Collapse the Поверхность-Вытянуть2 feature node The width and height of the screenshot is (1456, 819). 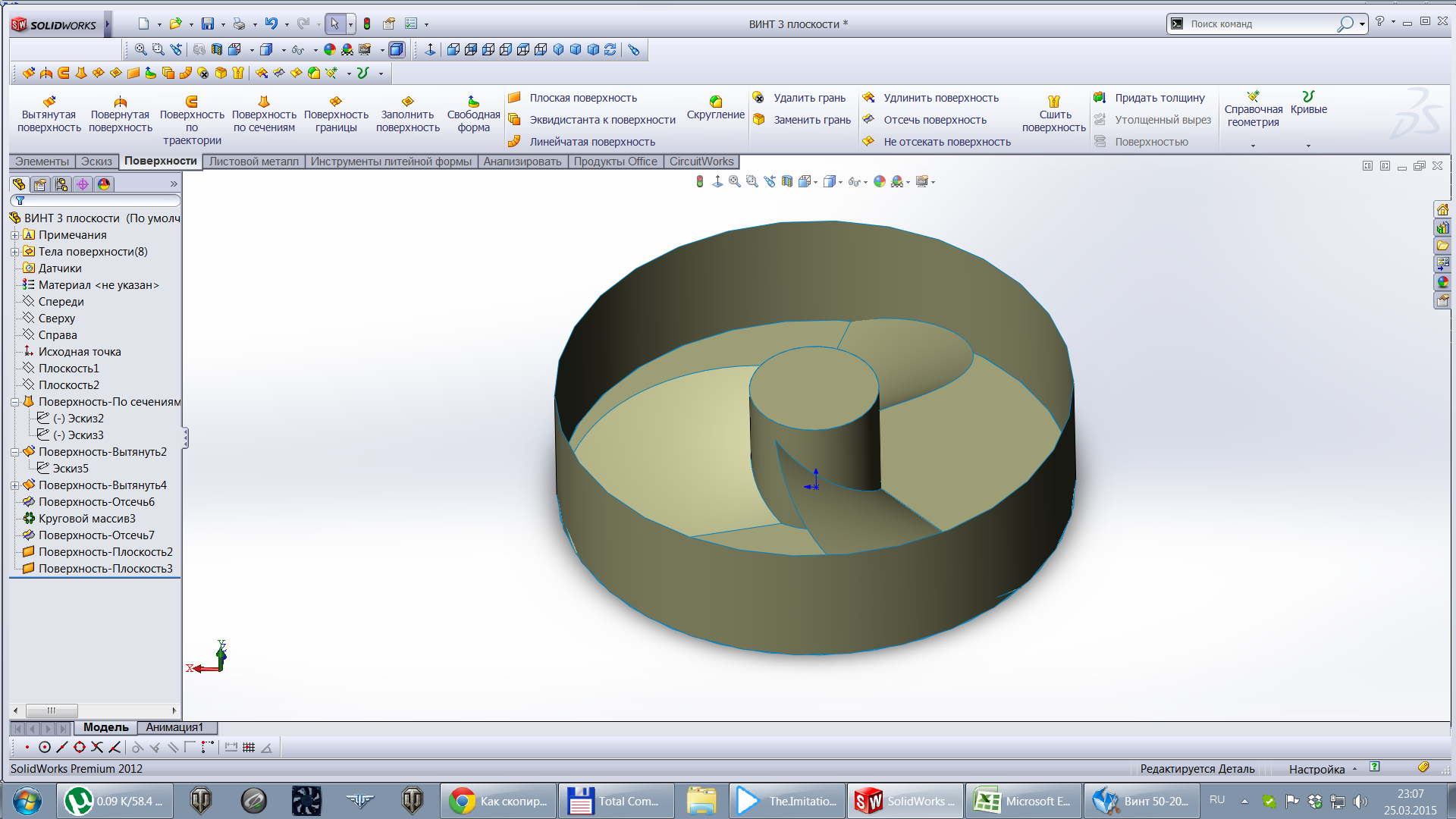pos(14,452)
